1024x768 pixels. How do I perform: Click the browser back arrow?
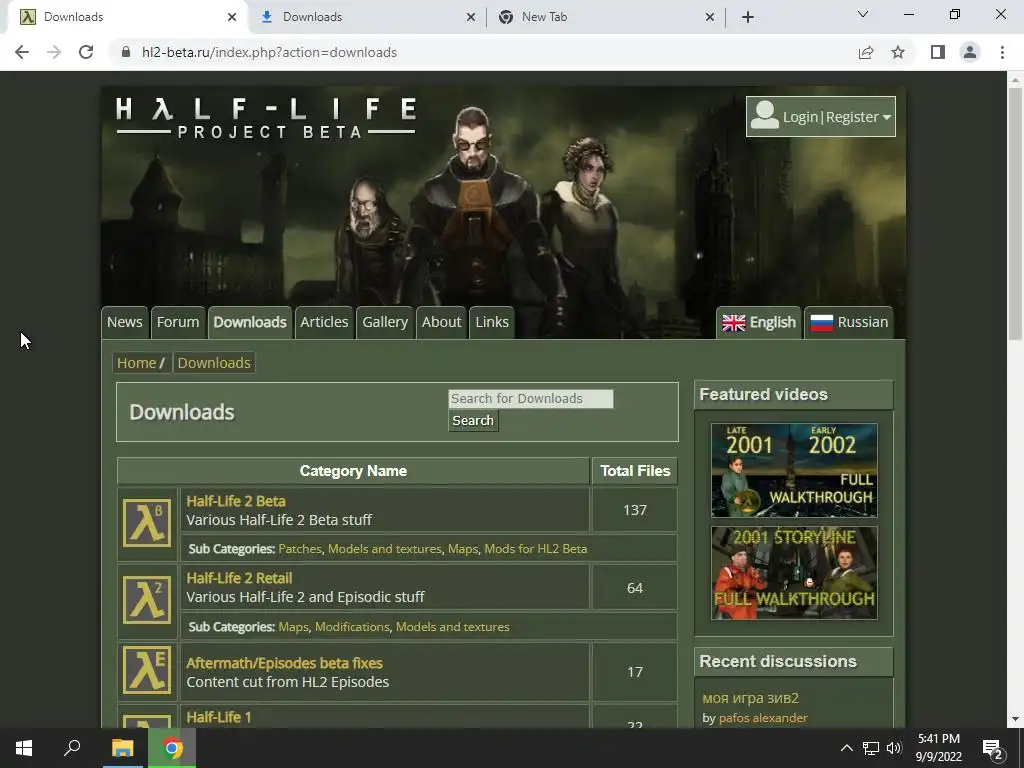point(22,52)
